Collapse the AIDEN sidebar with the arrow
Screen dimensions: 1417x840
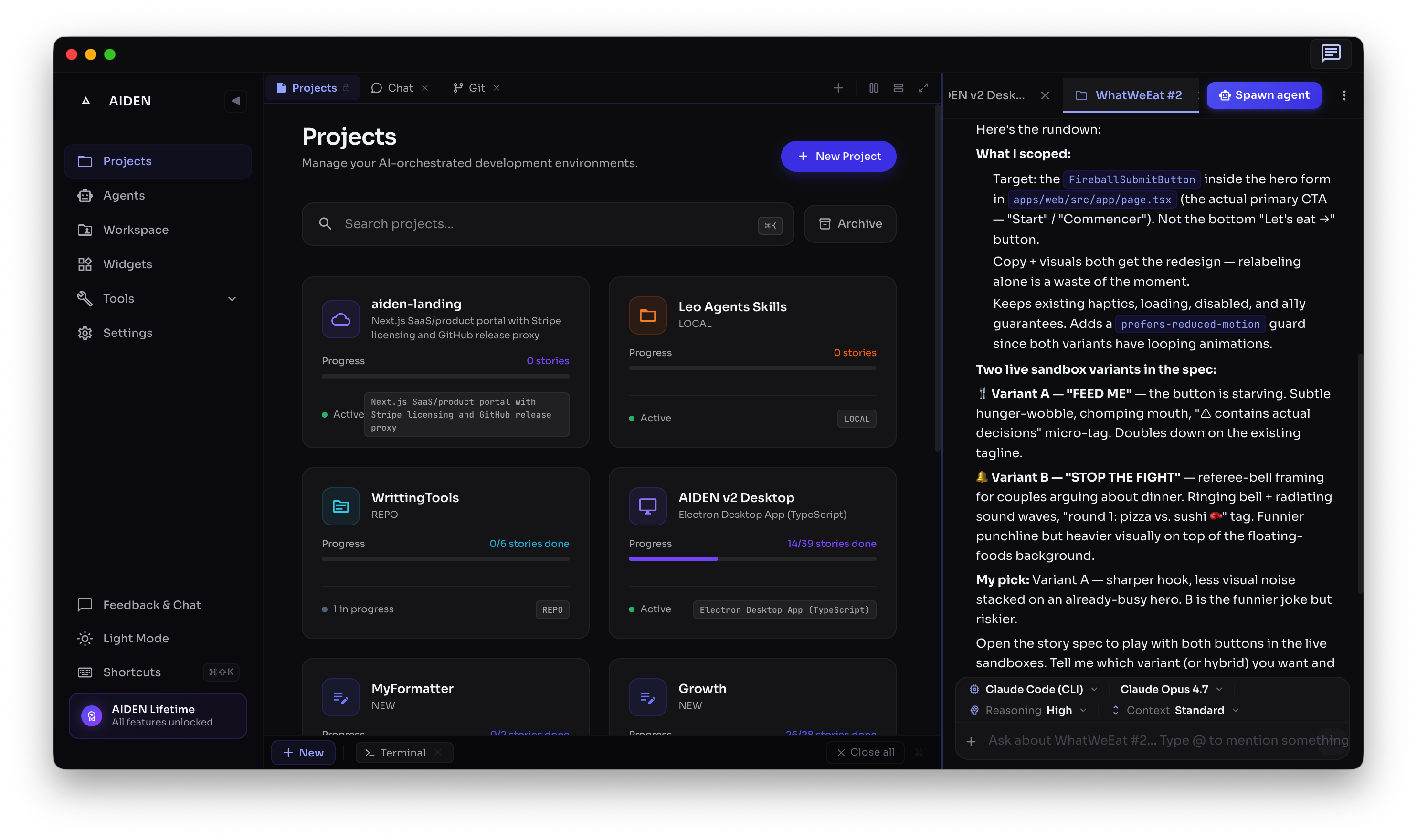click(x=235, y=101)
